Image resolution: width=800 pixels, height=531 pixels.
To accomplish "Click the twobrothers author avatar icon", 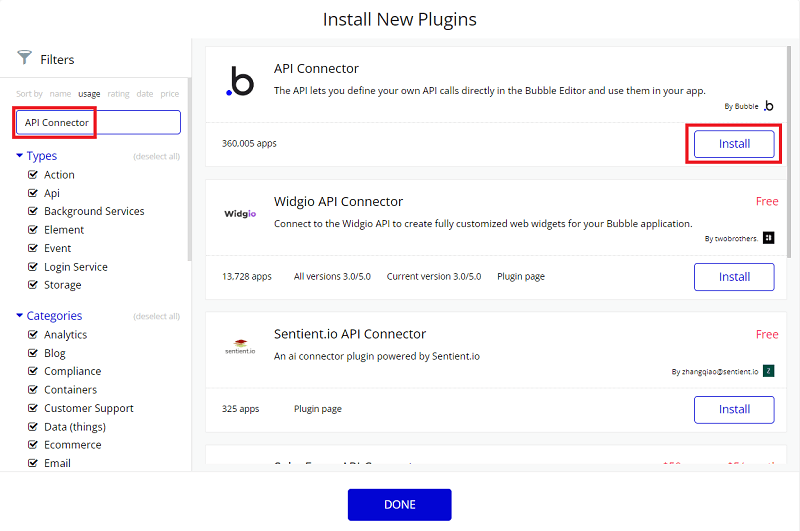I will [x=768, y=238].
